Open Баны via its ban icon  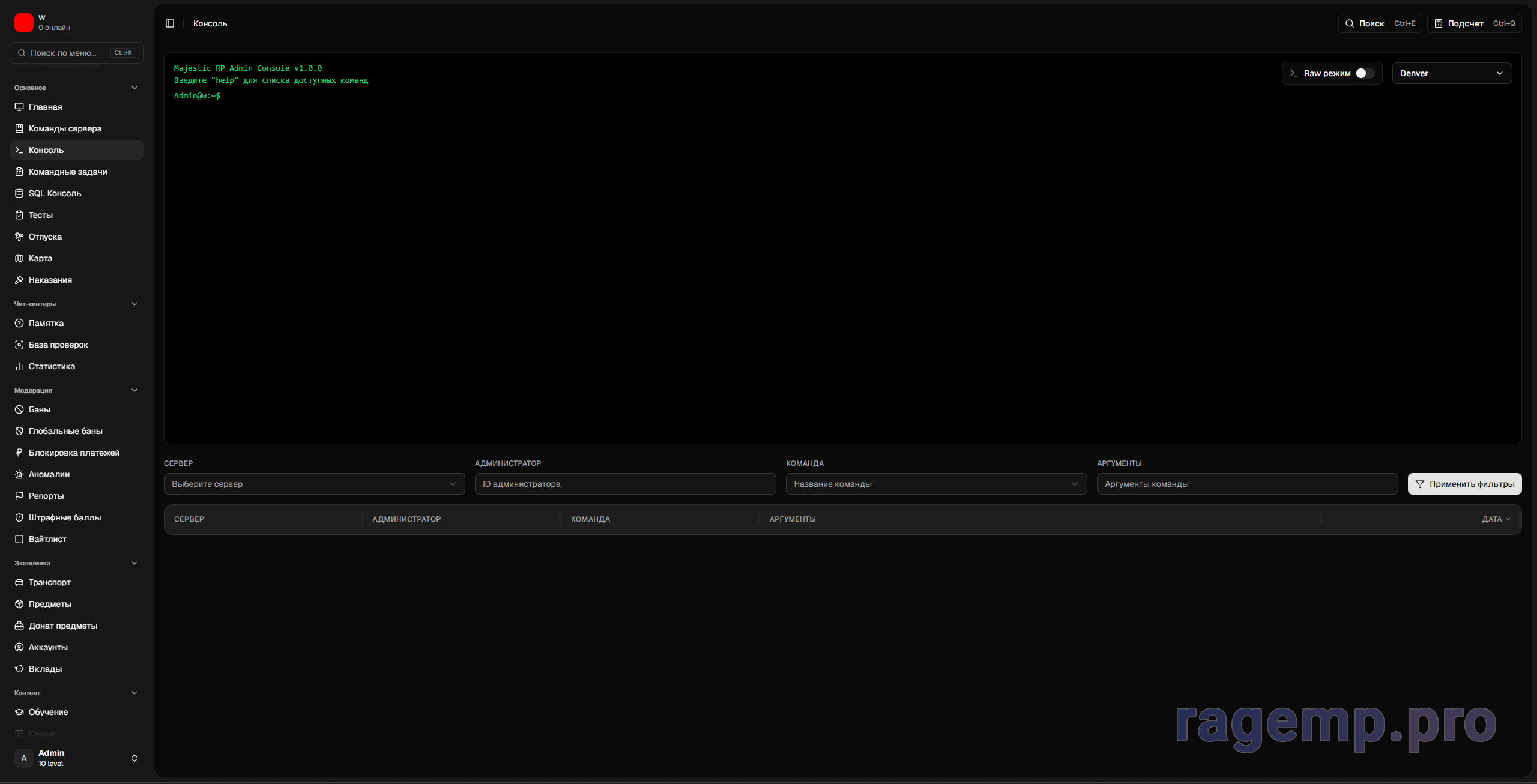pyautogui.click(x=19, y=409)
